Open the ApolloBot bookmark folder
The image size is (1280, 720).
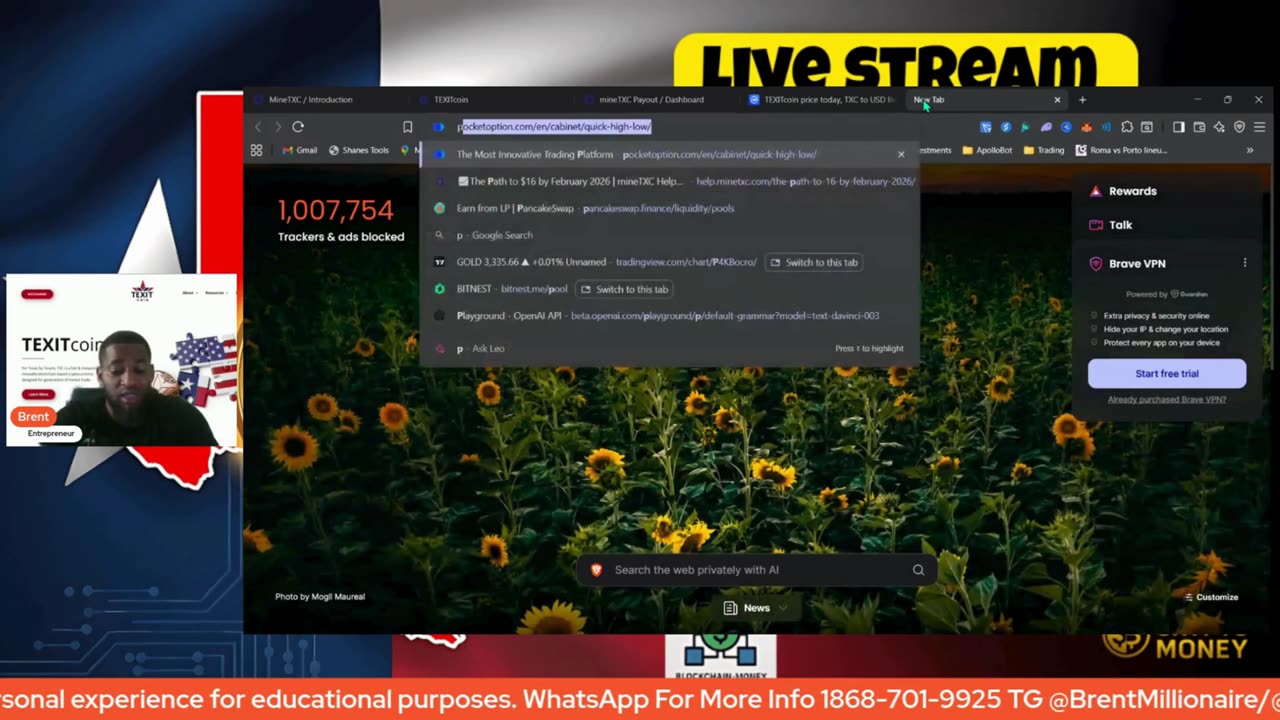click(987, 150)
